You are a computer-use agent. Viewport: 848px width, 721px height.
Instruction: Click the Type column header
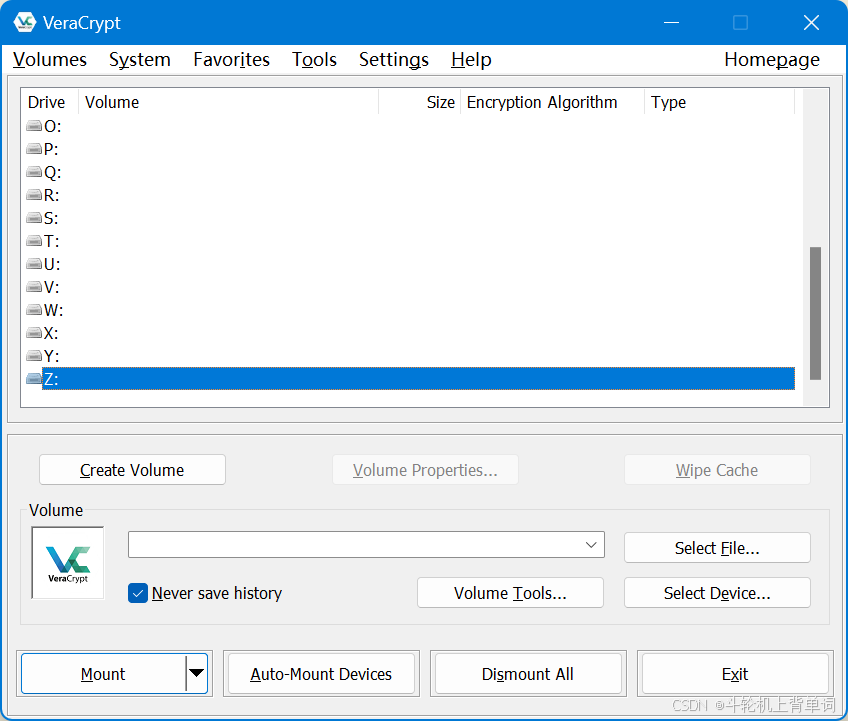(x=719, y=102)
